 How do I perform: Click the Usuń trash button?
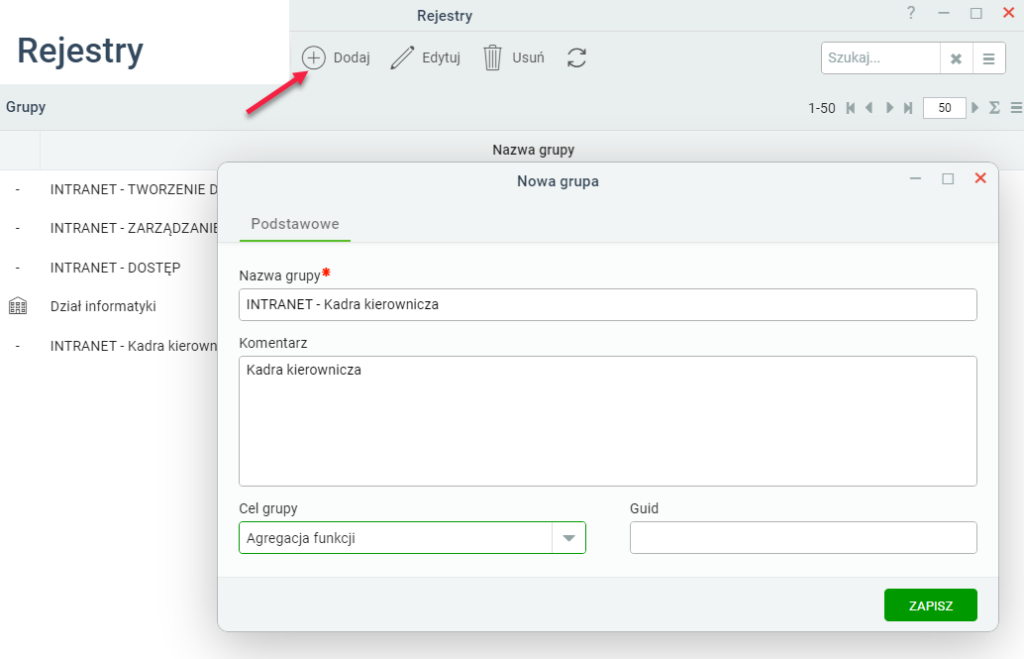(513, 57)
